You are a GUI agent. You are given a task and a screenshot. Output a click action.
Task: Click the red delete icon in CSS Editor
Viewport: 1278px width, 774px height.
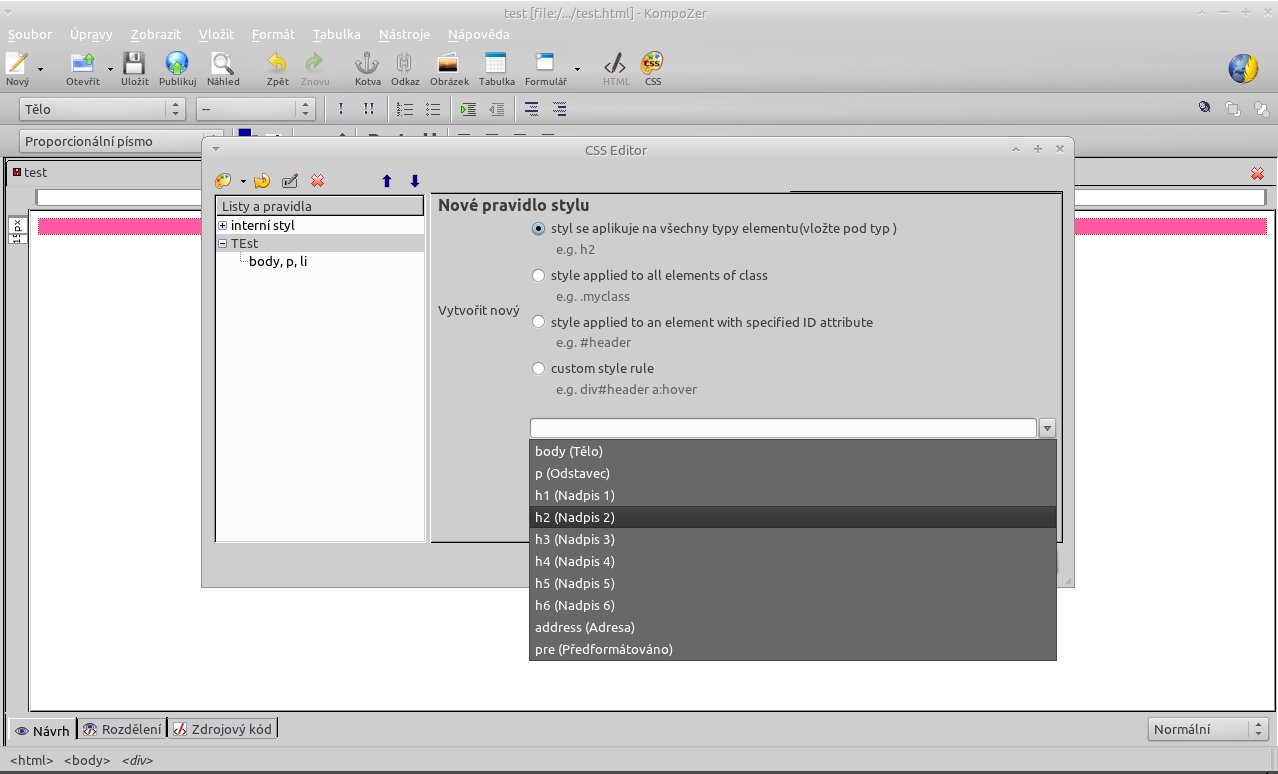[317, 181]
